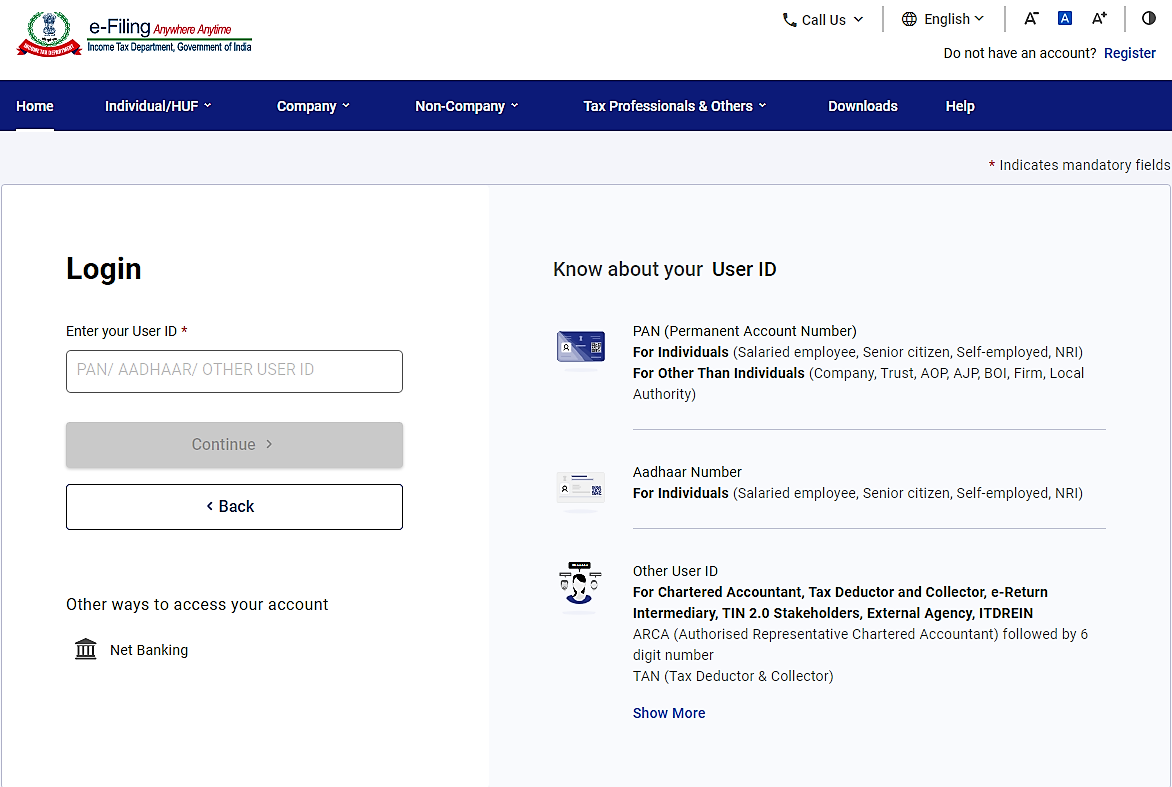The image size is (1172, 787).
Task: Expand the English language selector
Action: 944,18
